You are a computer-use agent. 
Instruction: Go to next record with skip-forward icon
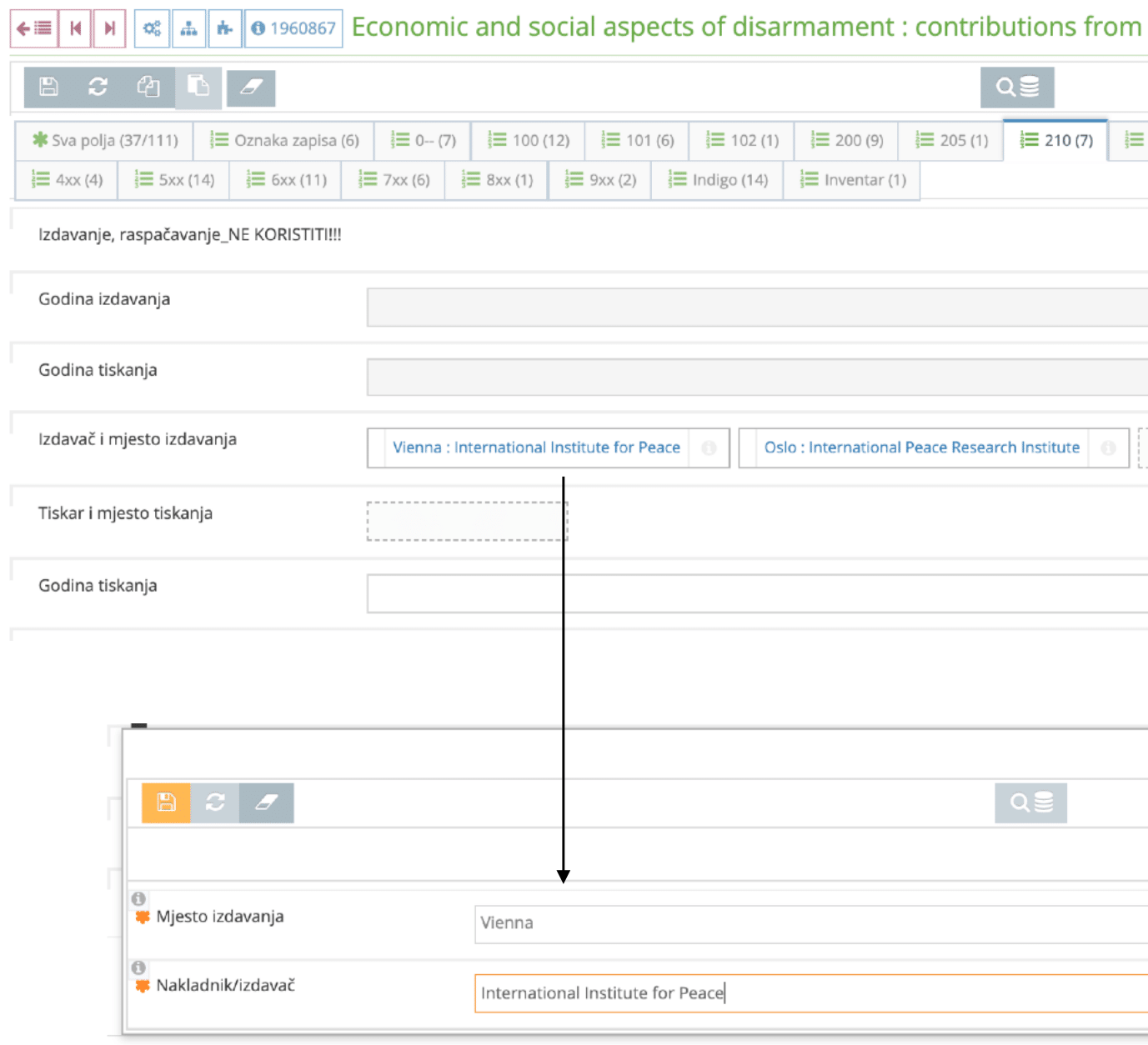click(x=109, y=27)
